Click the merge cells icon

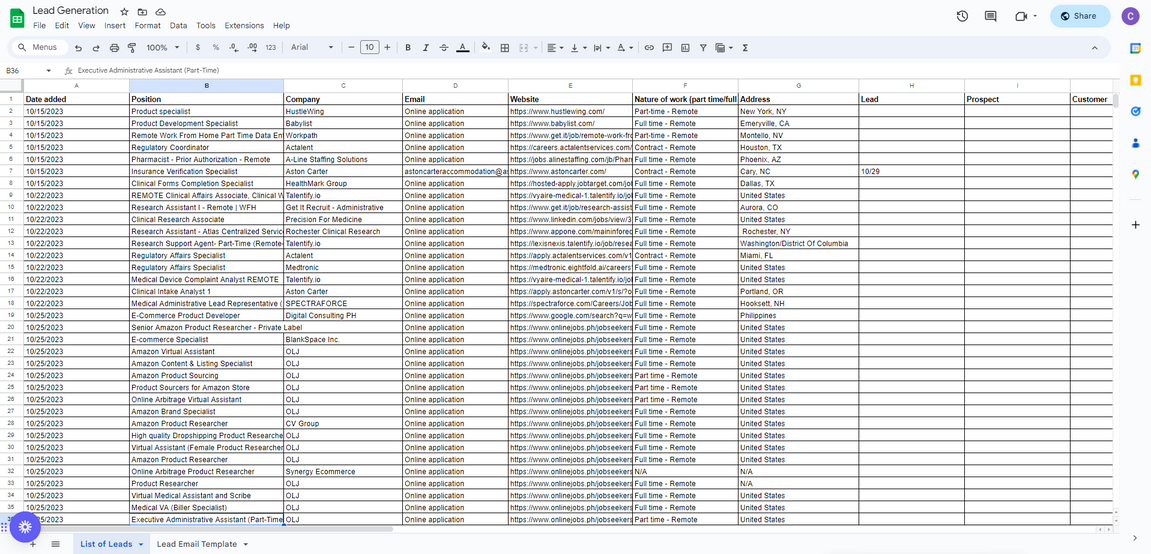(x=524, y=48)
